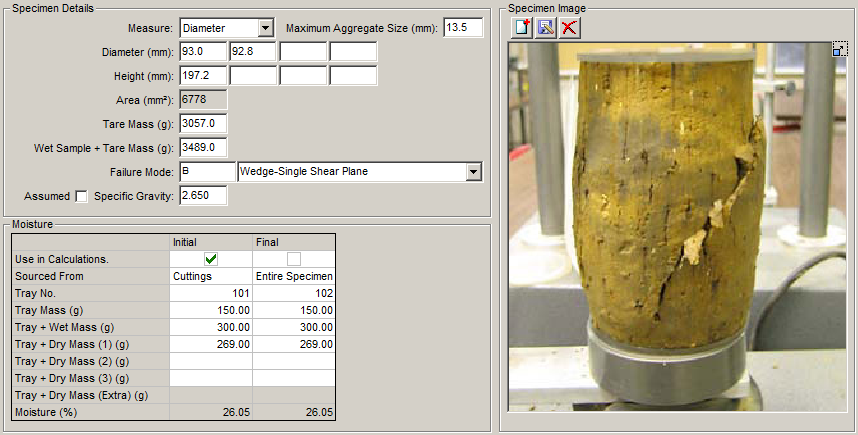The image size is (858, 435).
Task: Uncheck Use in Calculations for Initial moisture
Action: 211,259
